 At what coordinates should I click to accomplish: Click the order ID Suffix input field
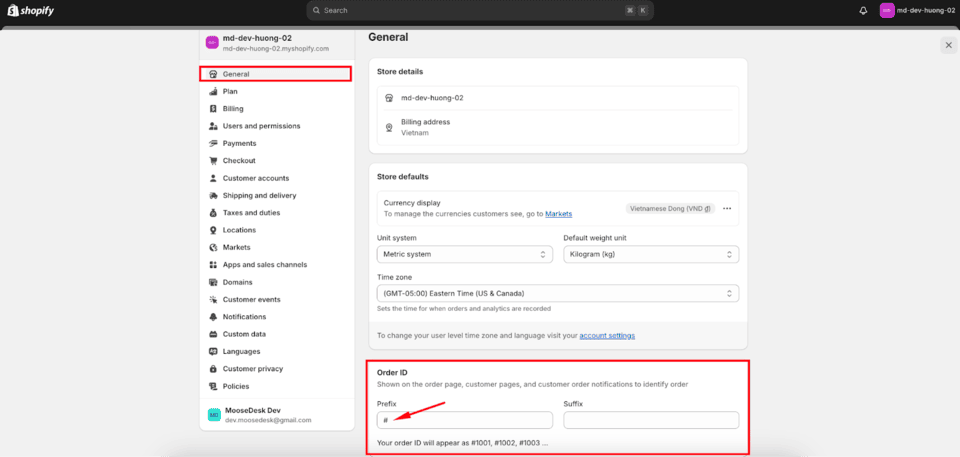click(651, 420)
